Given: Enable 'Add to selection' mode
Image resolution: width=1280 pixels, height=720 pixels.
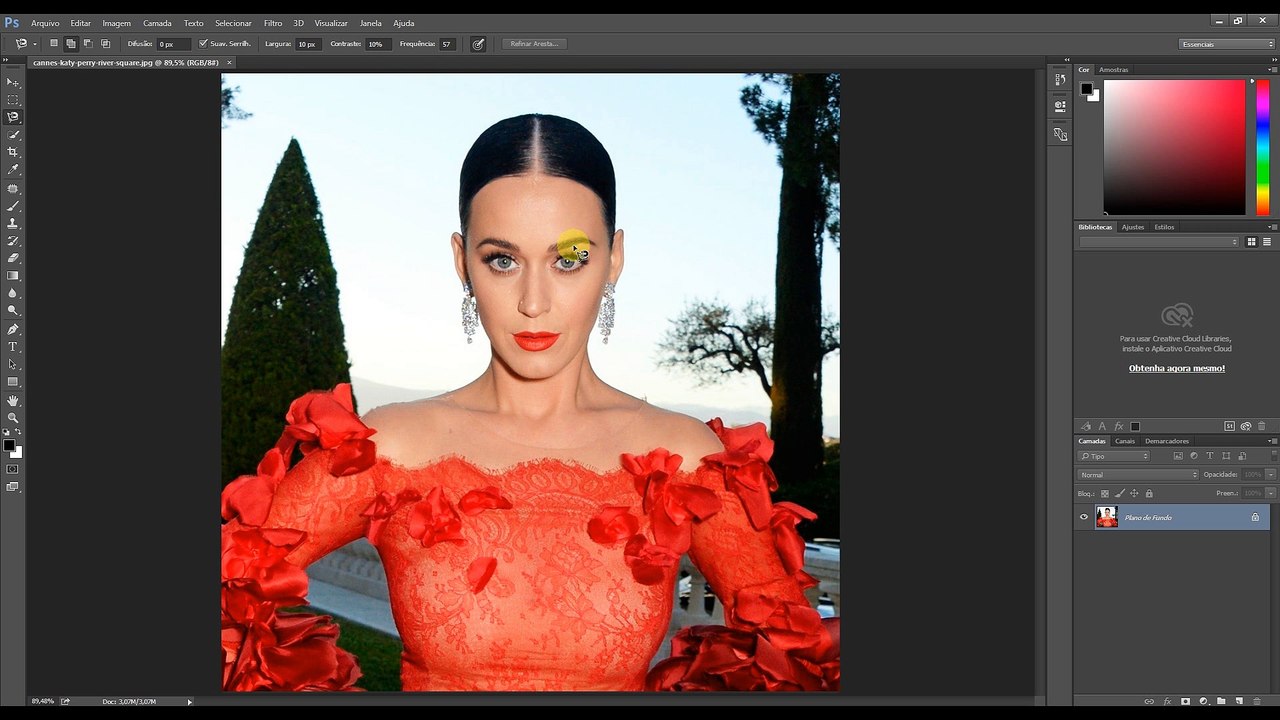Looking at the screenshot, I should point(71,44).
